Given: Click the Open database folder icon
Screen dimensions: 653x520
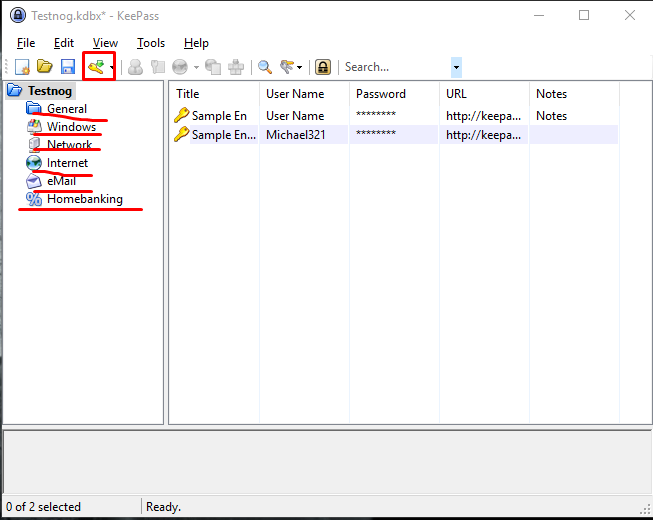Looking at the screenshot, I should tap(45, 67).
